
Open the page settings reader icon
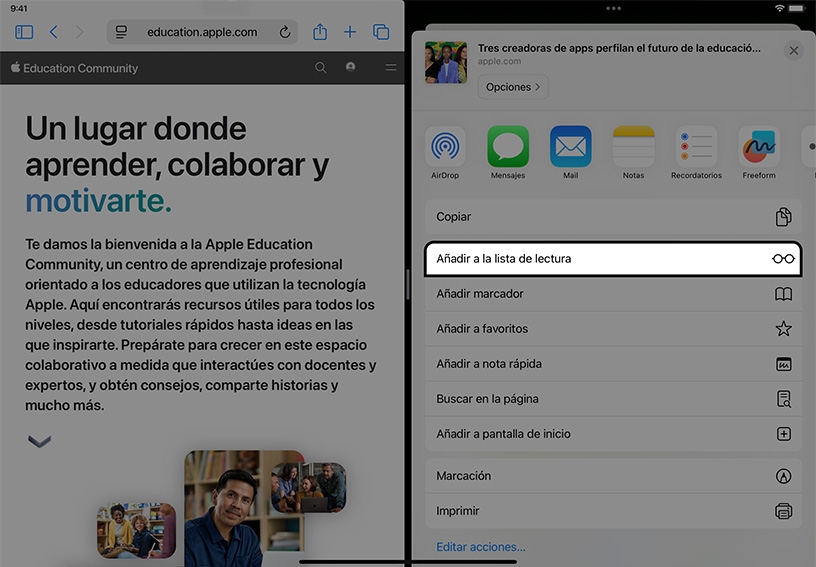click(x=121, y=32)
